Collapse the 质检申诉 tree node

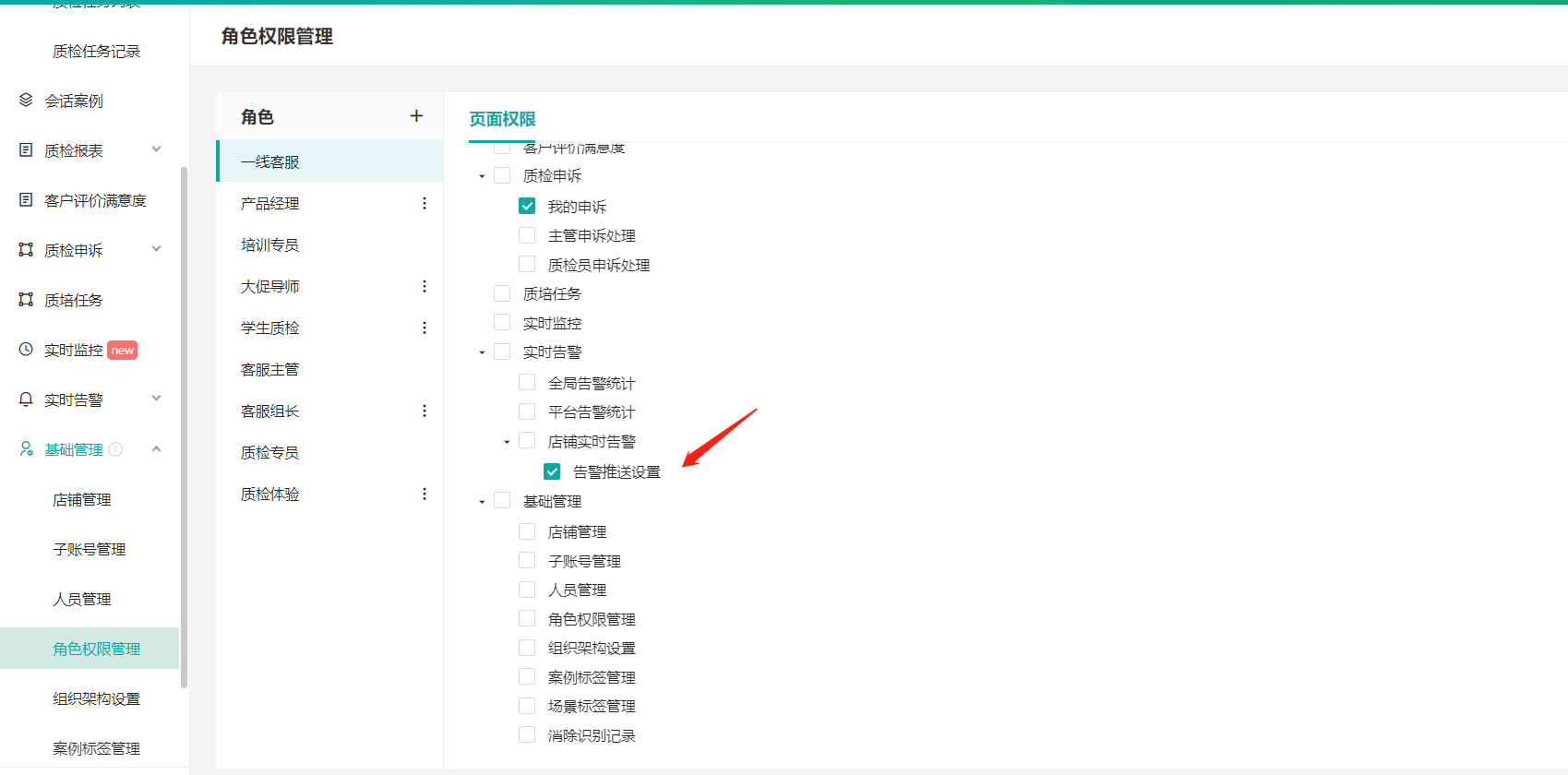[x=482, y=176]
